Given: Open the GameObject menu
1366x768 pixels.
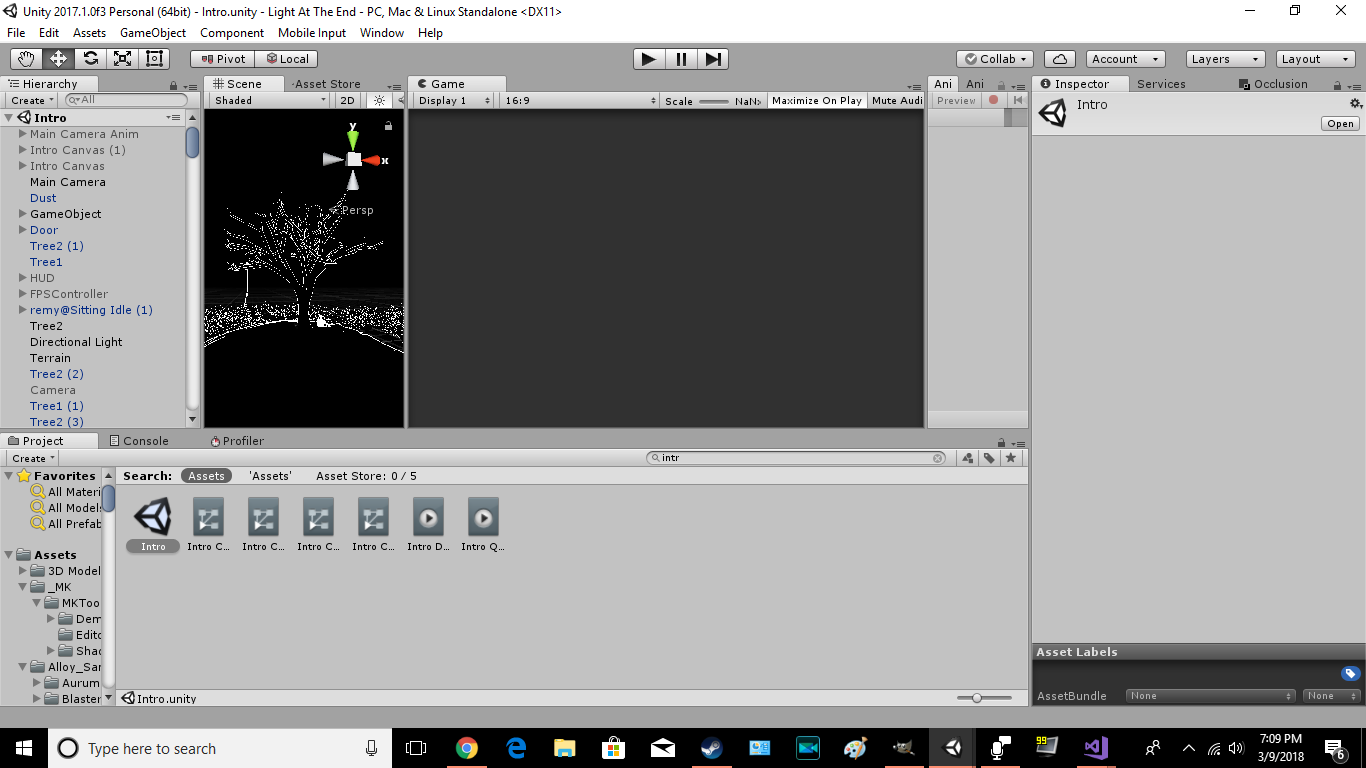Looking at the screenshot, I should (152, 32).
